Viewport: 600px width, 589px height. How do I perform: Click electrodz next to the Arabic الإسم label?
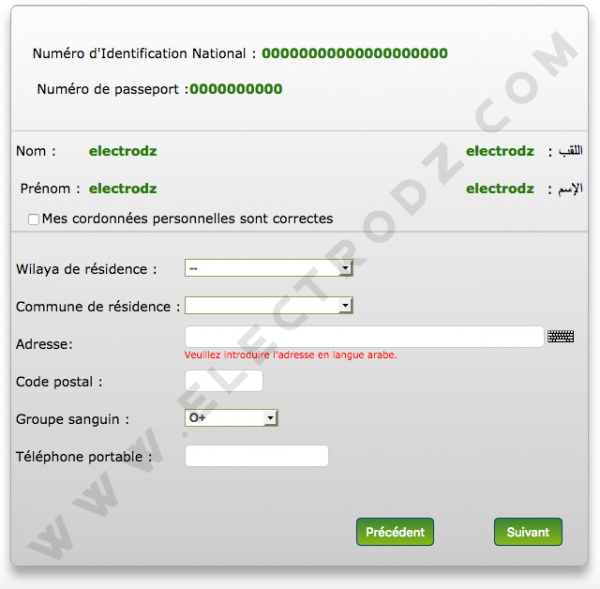pos(500,189)
